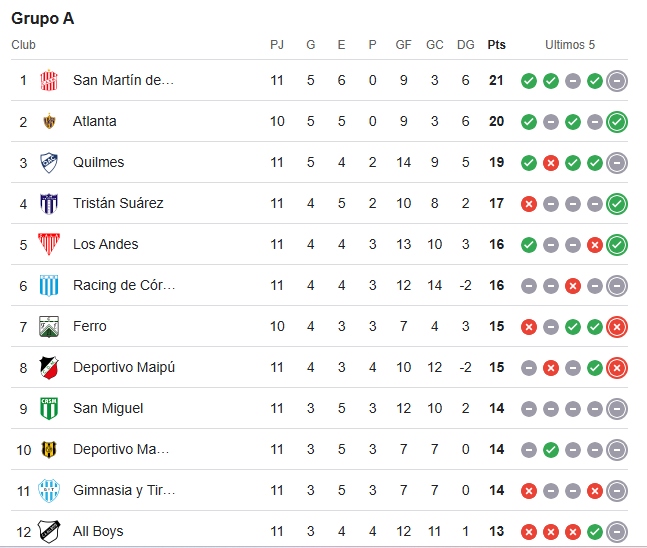
Task: Click the San Martín club crest
Action: 49,80
